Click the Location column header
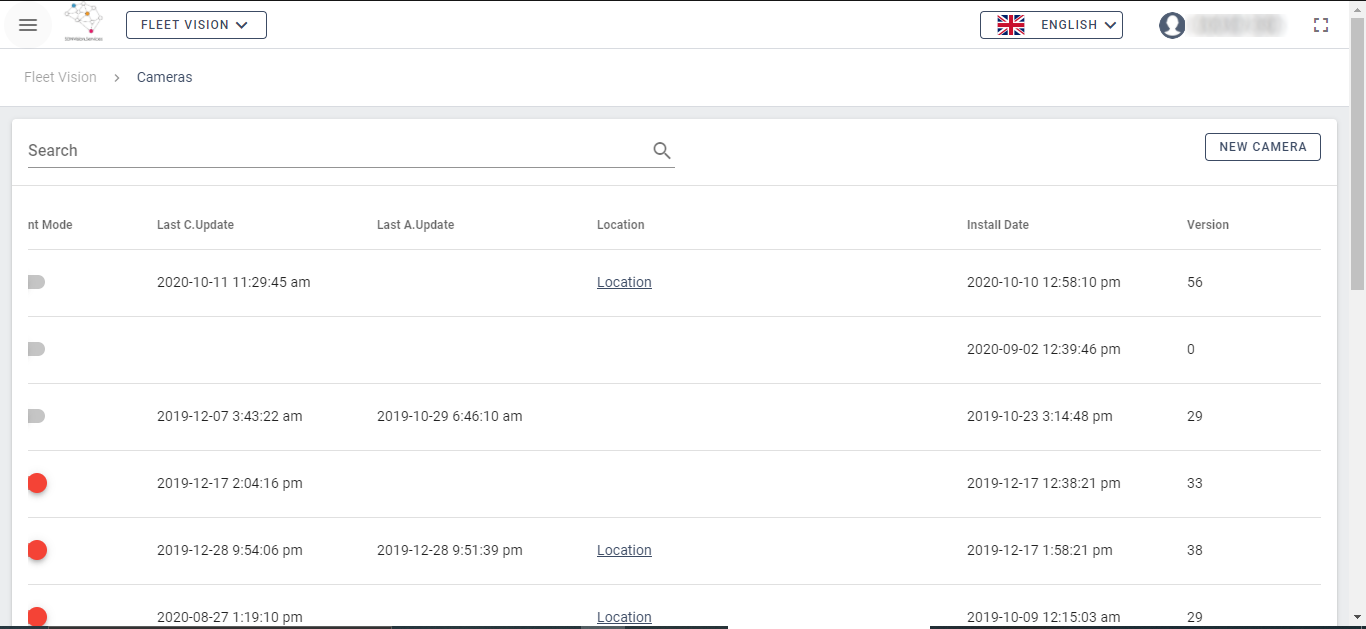The width and height of the screenshot is (1366, 629). point(621,225)
